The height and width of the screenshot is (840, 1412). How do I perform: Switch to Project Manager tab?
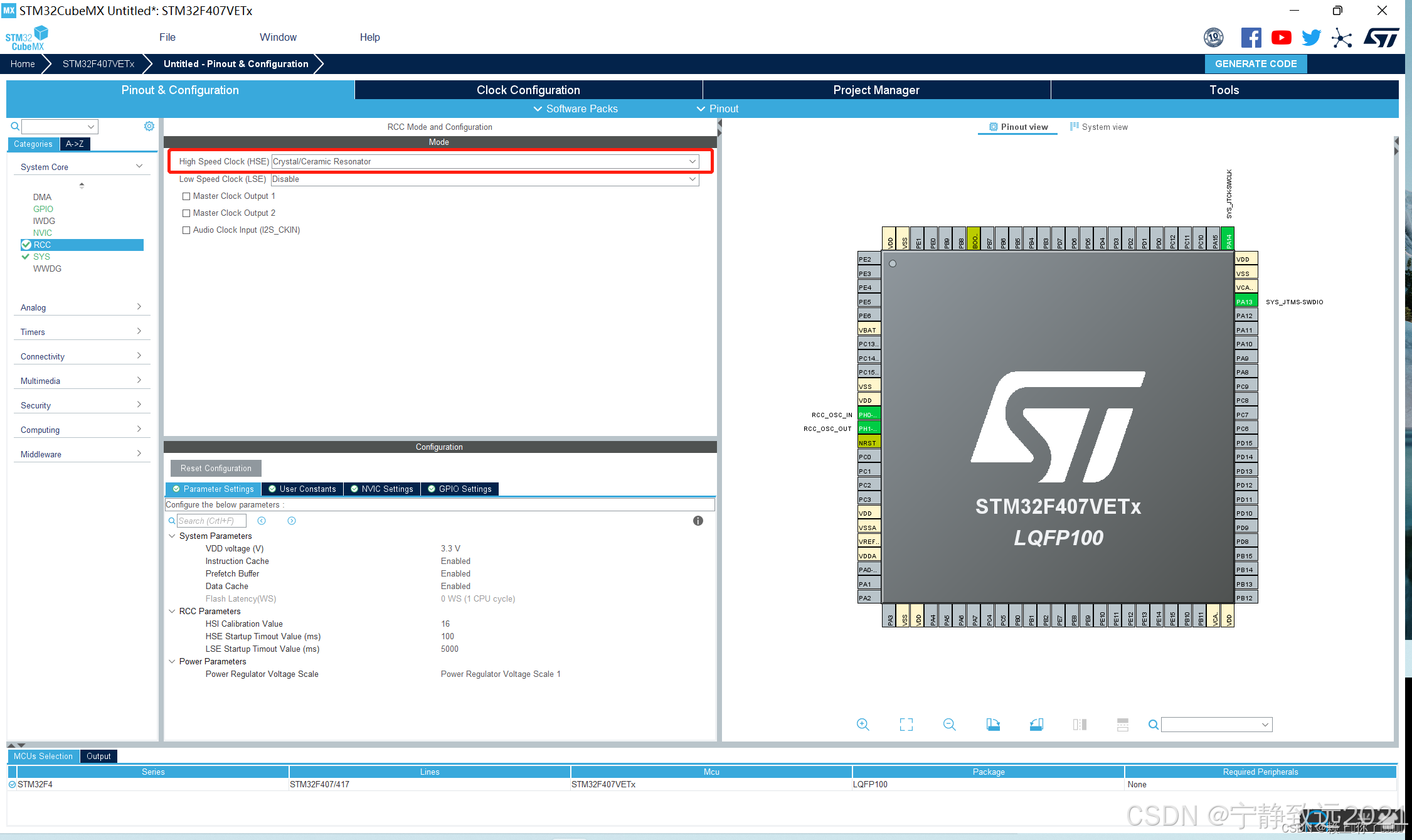(876, 90)
